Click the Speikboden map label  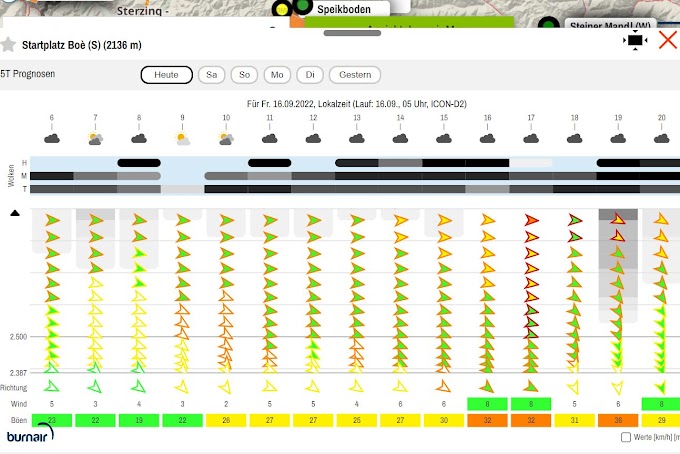(344, 10)
